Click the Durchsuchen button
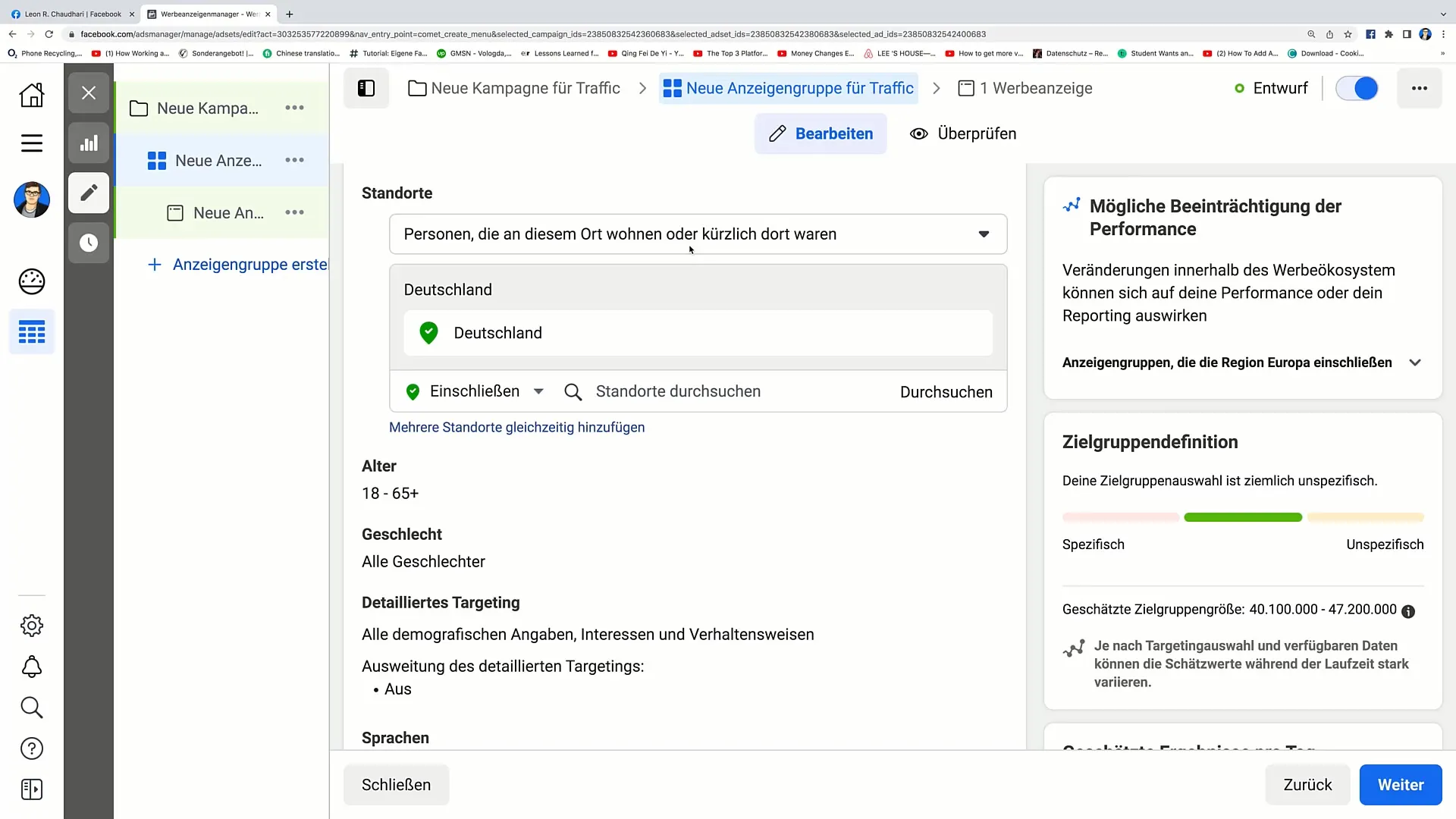Screen dimensions: 1456x819 [x=946, y=392]
